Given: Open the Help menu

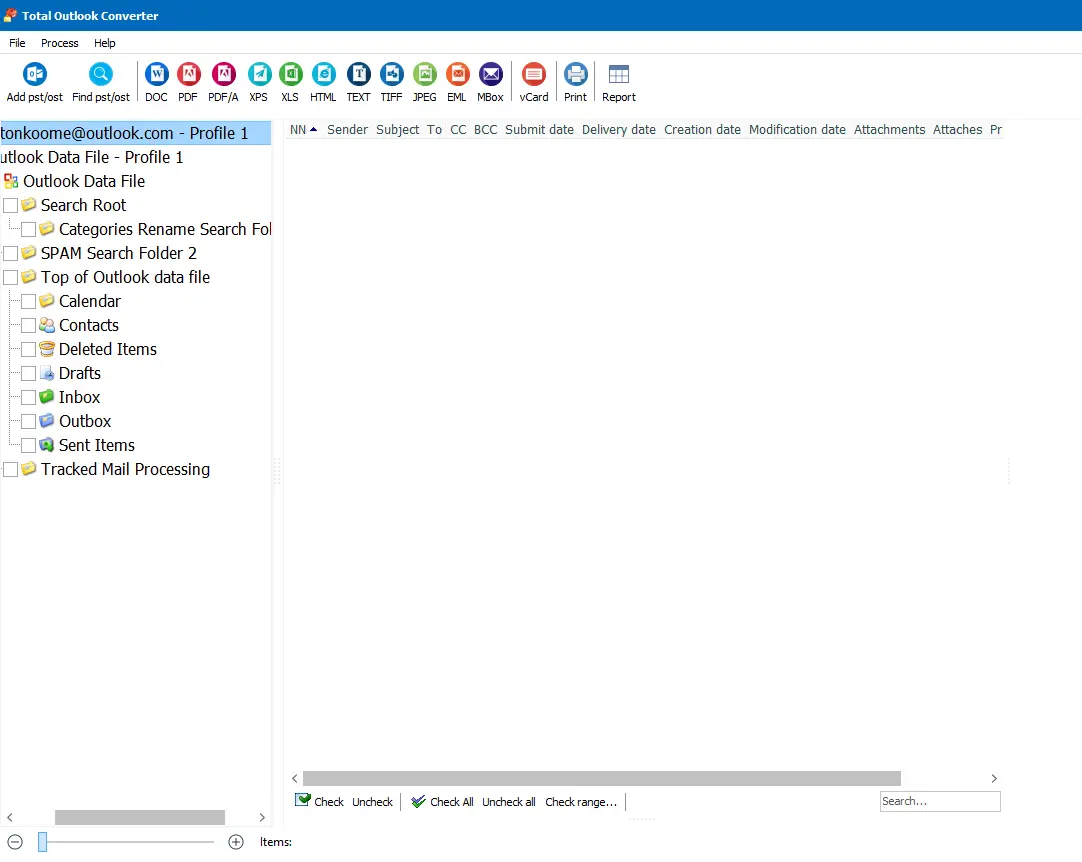Looking at the screenshot, I should click(104, 43).
